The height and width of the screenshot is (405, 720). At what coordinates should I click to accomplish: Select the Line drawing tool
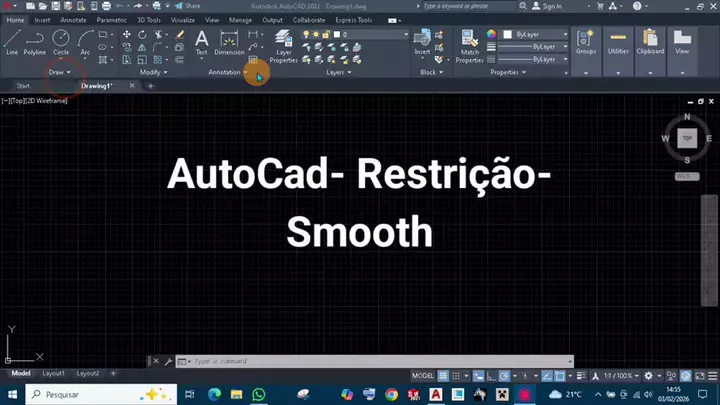12,42
